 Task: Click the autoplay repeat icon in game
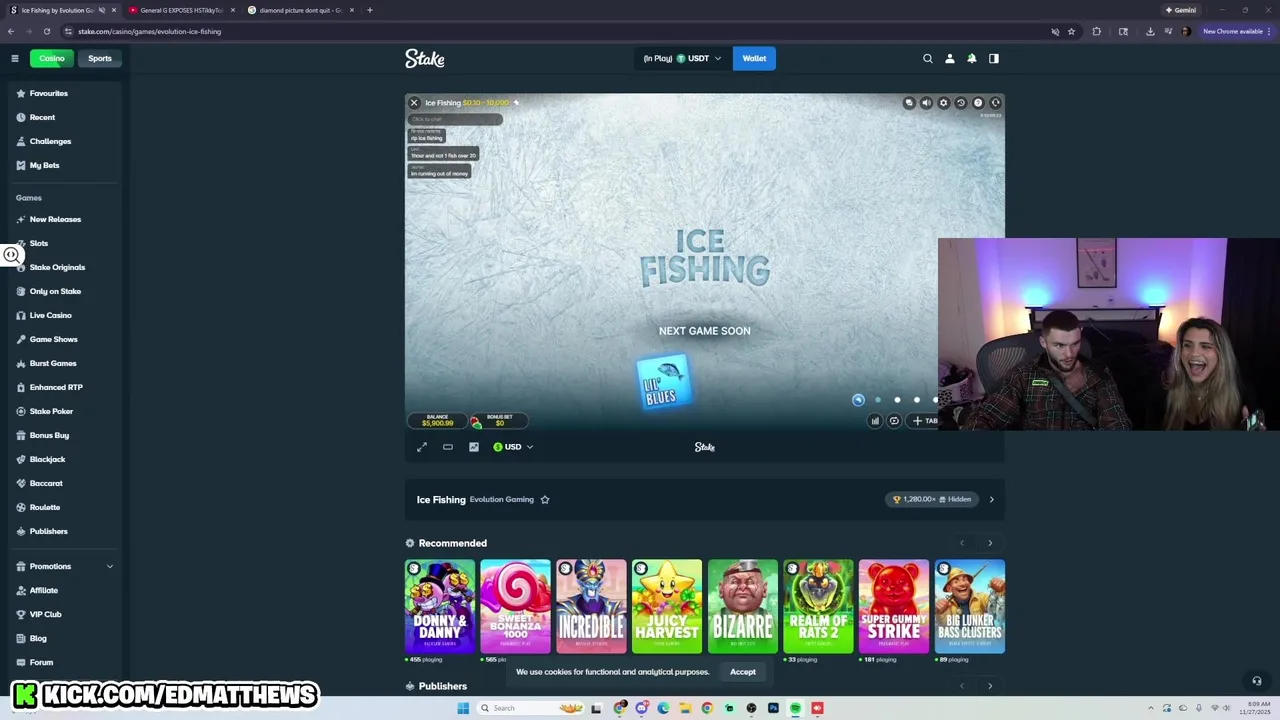(894, 421)
